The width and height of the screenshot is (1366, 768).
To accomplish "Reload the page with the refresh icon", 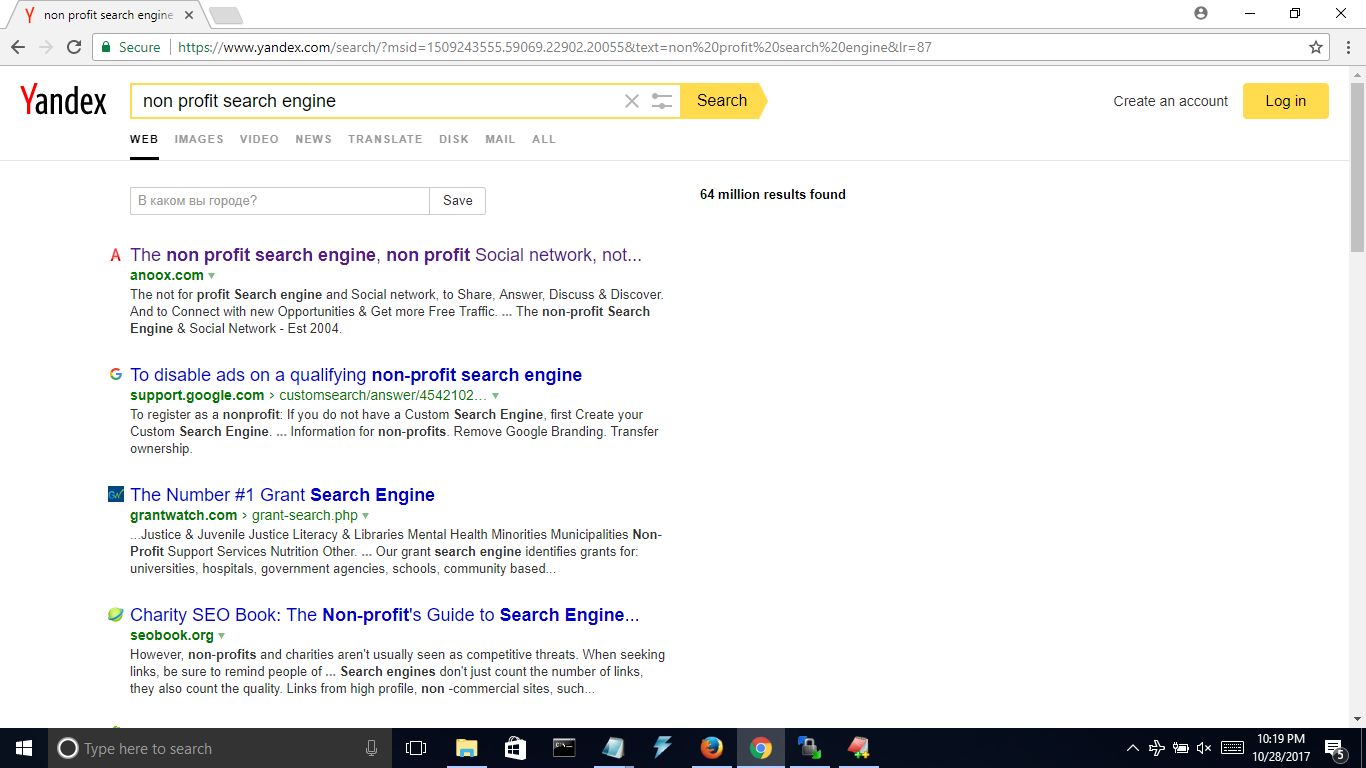I will tap(74, 47).
